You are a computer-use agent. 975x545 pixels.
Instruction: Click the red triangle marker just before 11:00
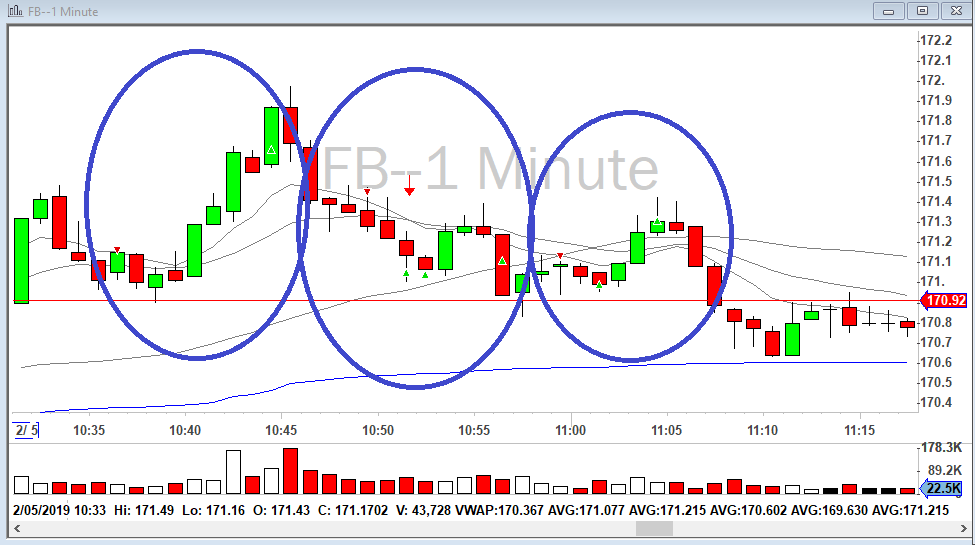pos(560,256)
